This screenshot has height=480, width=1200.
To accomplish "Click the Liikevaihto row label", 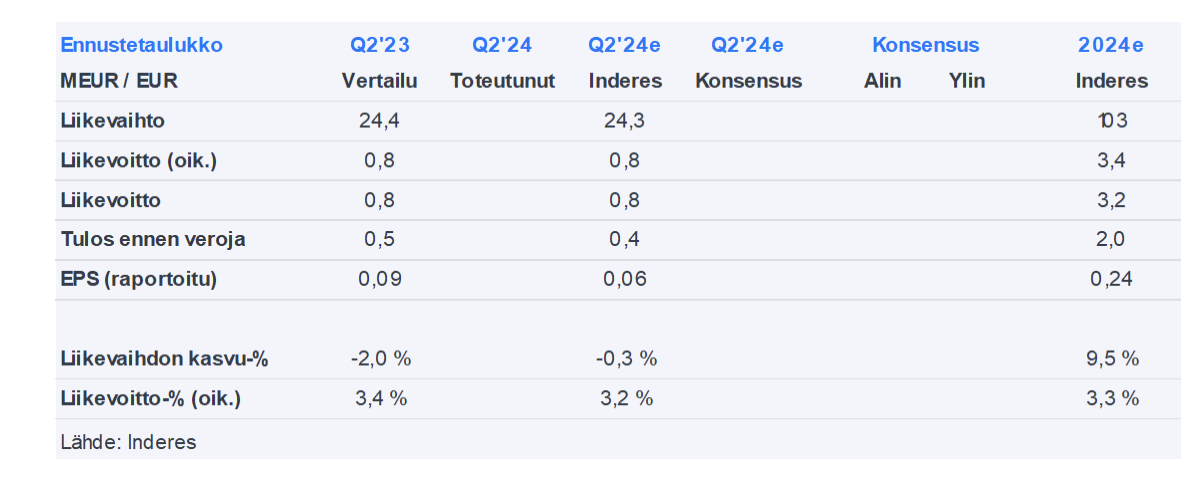I will (112, 121).
